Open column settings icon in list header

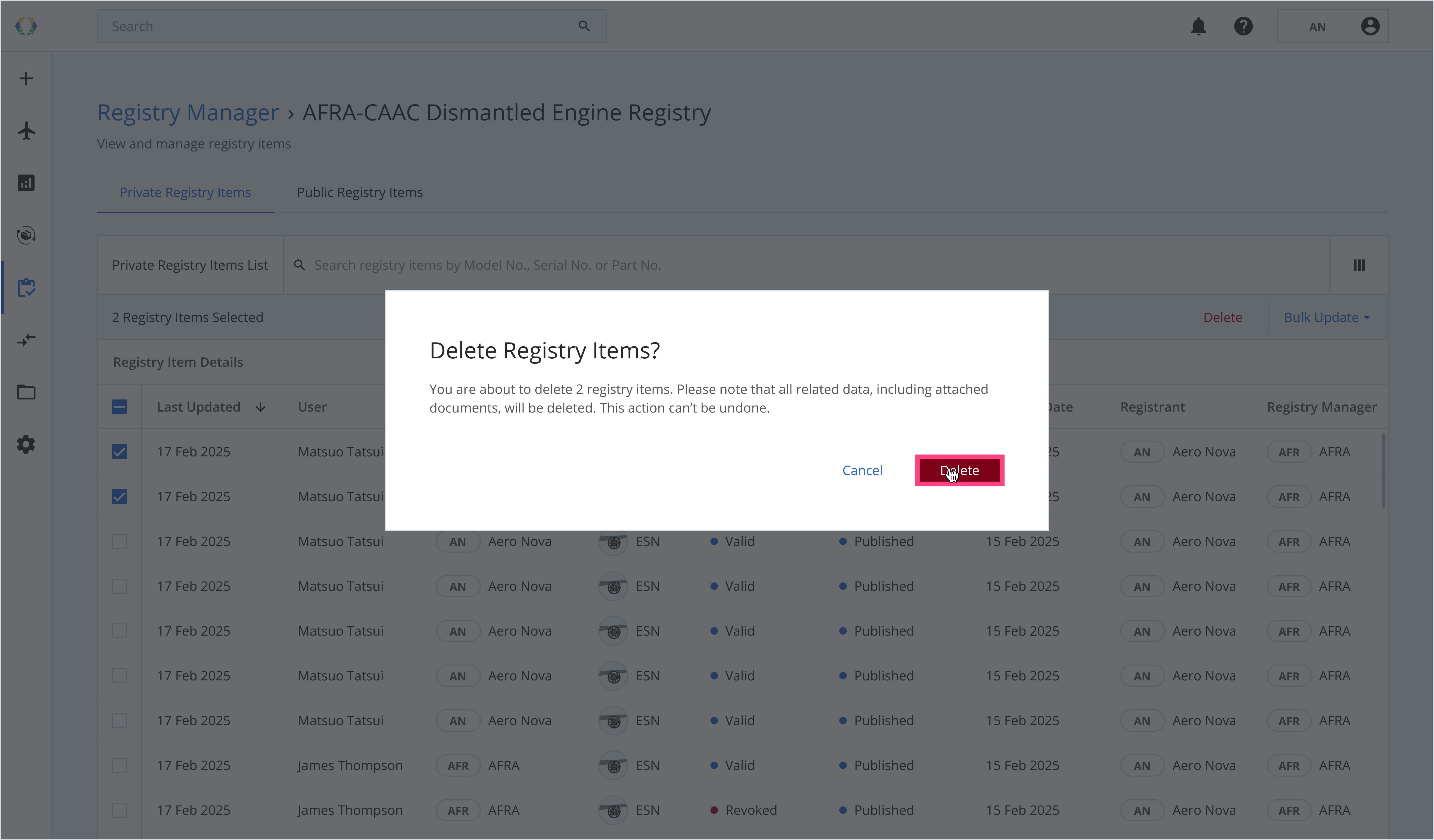point(1359,265)
